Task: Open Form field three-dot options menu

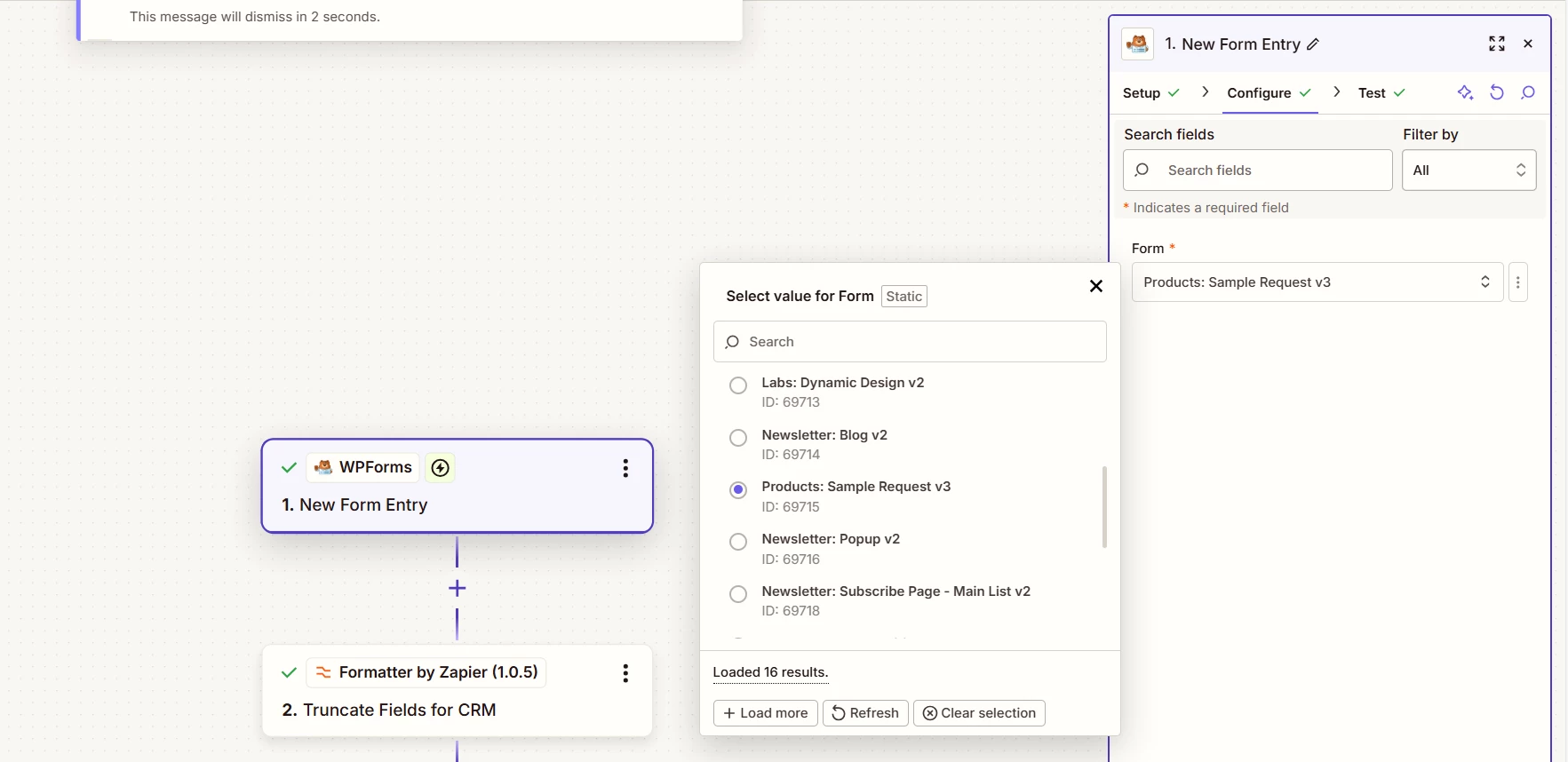Action: pyautogui.click(x=1517, y=282)
